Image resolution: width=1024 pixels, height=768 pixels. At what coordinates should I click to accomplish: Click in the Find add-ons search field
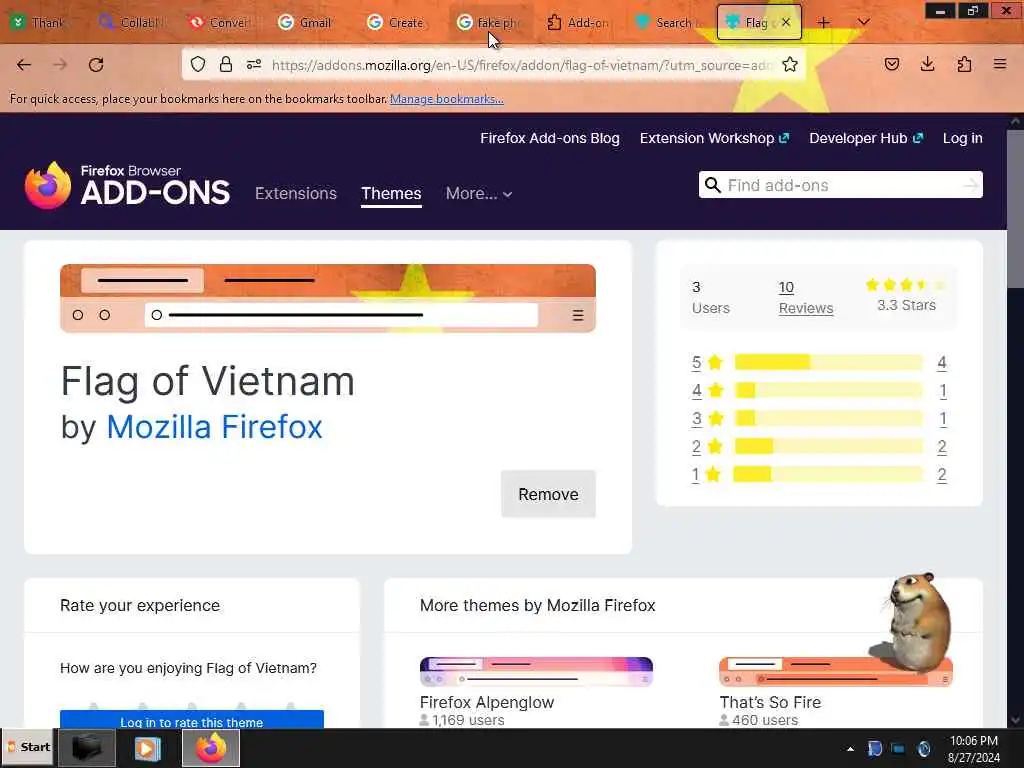click(x=842, y=185)
